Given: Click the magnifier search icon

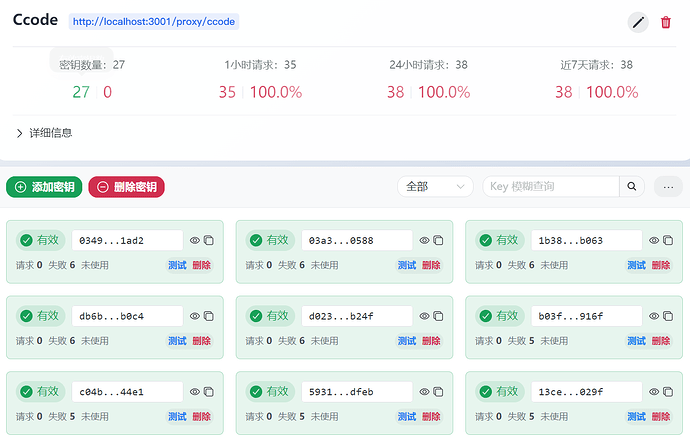Looking at the screenshot, I should click(x=631, y=187).
